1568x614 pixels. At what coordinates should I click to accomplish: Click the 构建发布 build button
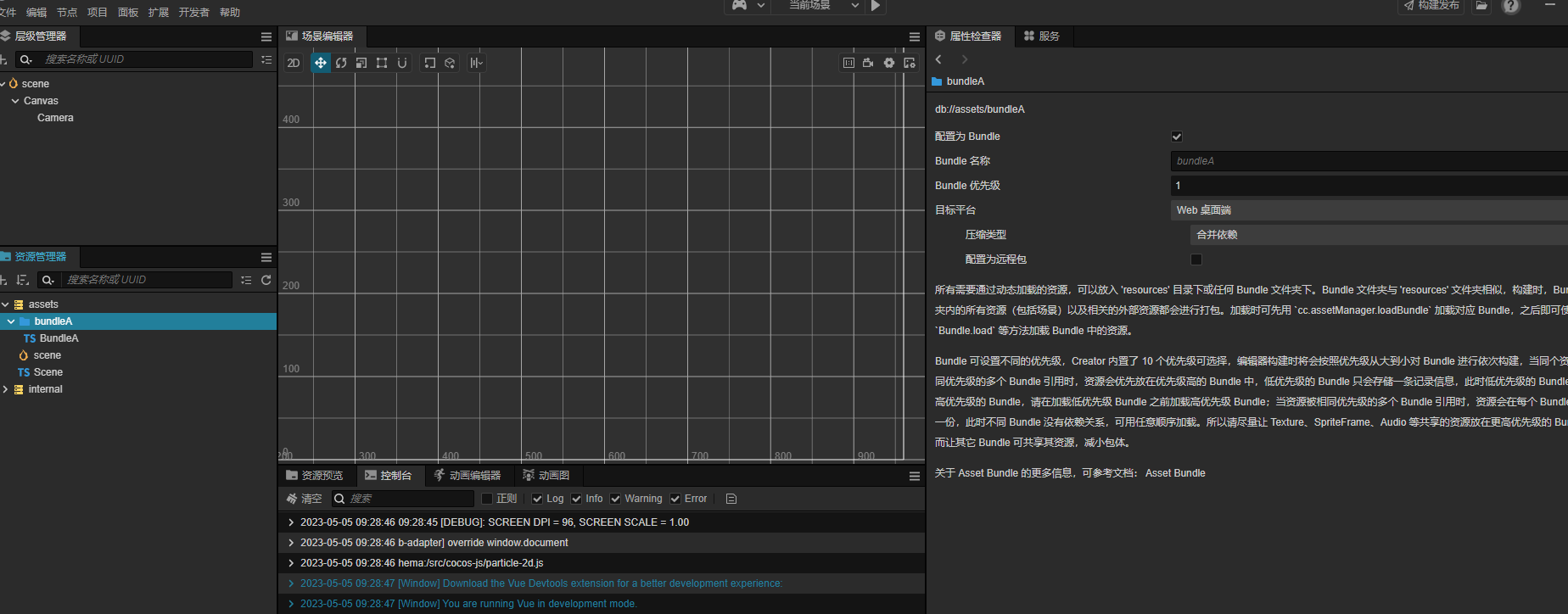pos(1431,6)
